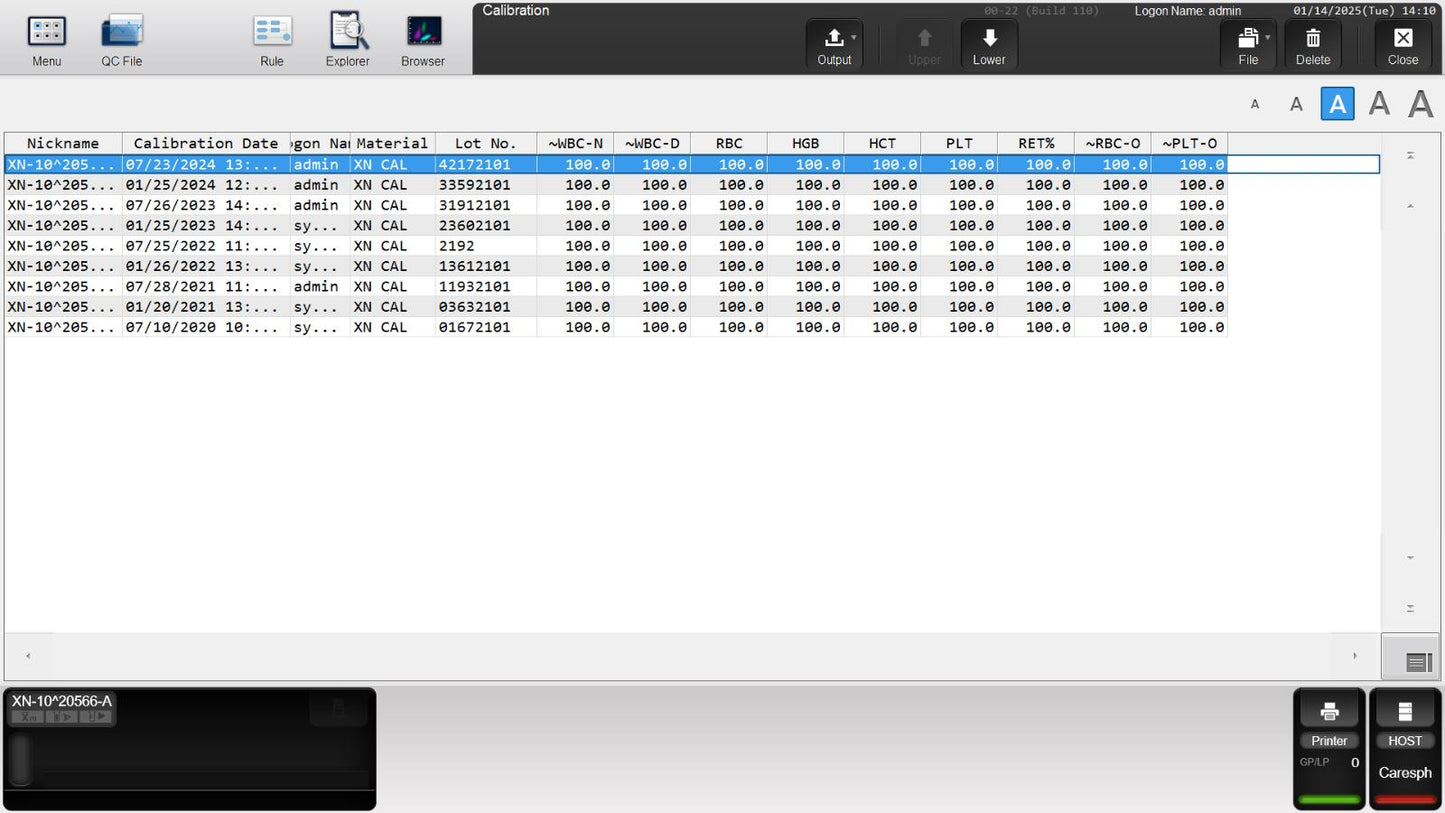The width and height of the screenshot is (1445, 813).
Task: Click the ~RBC-O column header
Action: 1113,143
